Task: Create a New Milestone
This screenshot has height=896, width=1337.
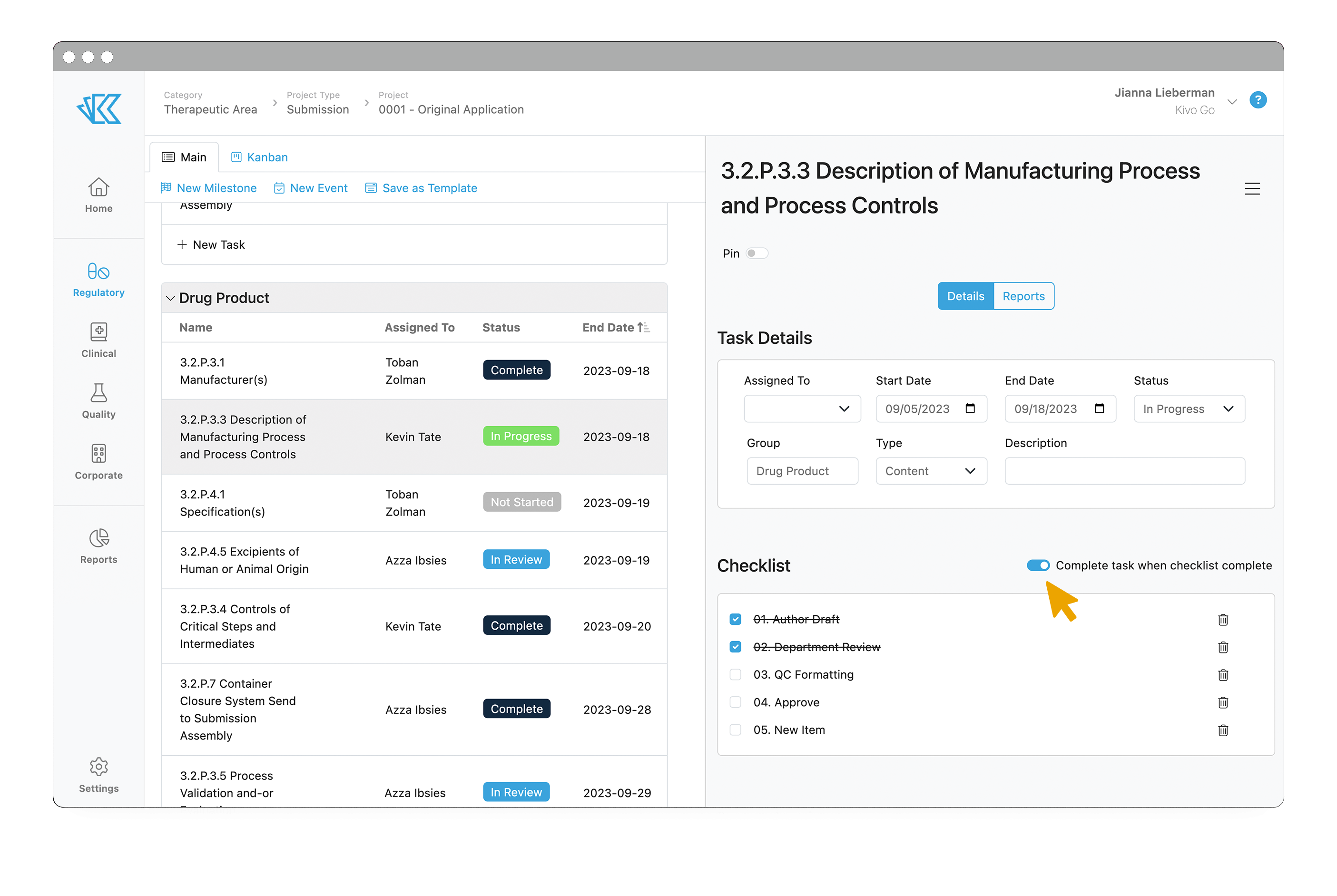Action: coord(208,187)
